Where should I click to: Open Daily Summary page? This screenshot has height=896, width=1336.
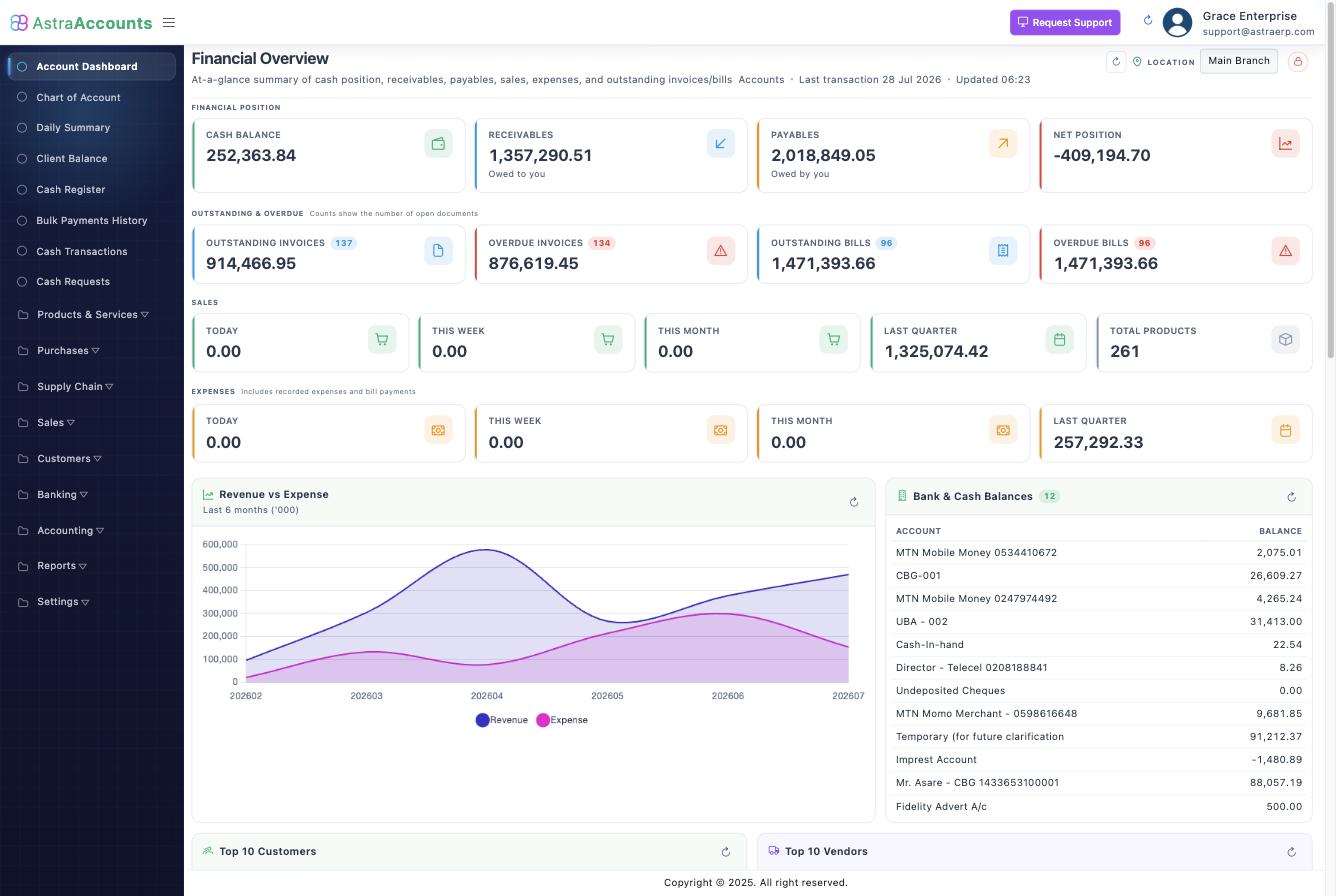91,127
